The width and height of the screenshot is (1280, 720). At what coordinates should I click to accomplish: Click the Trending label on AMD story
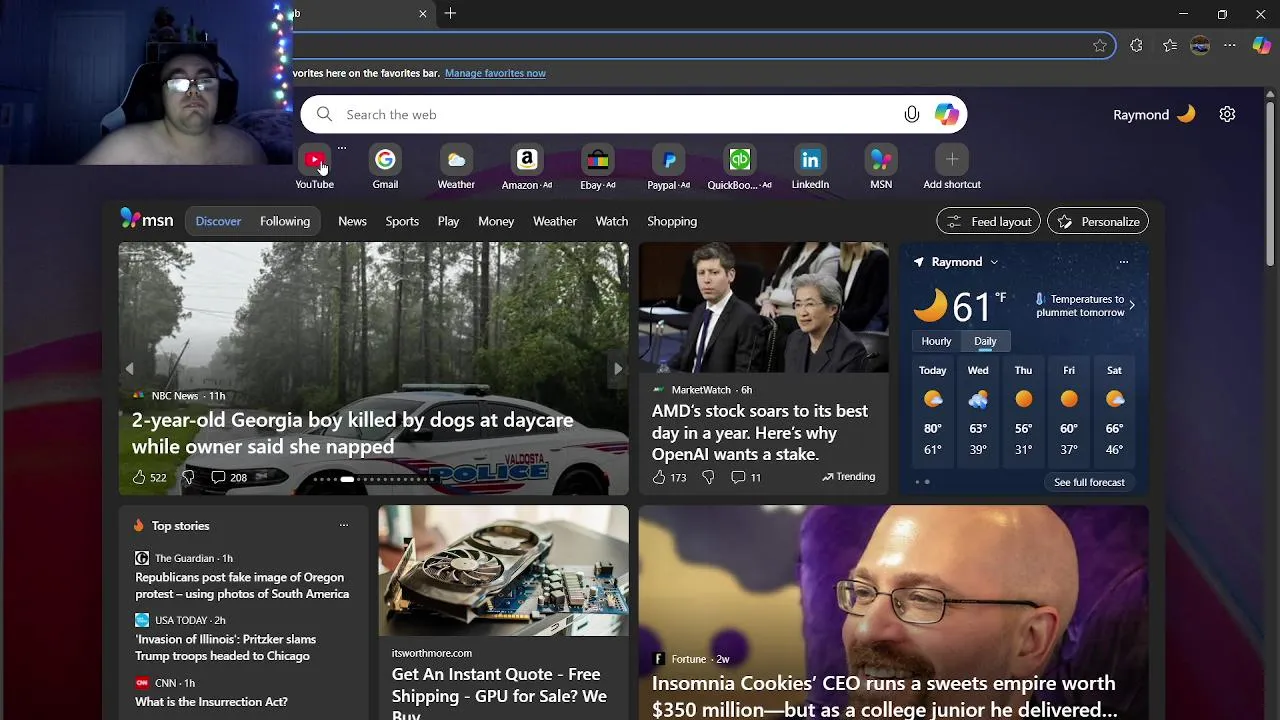(x=848, y=477)
